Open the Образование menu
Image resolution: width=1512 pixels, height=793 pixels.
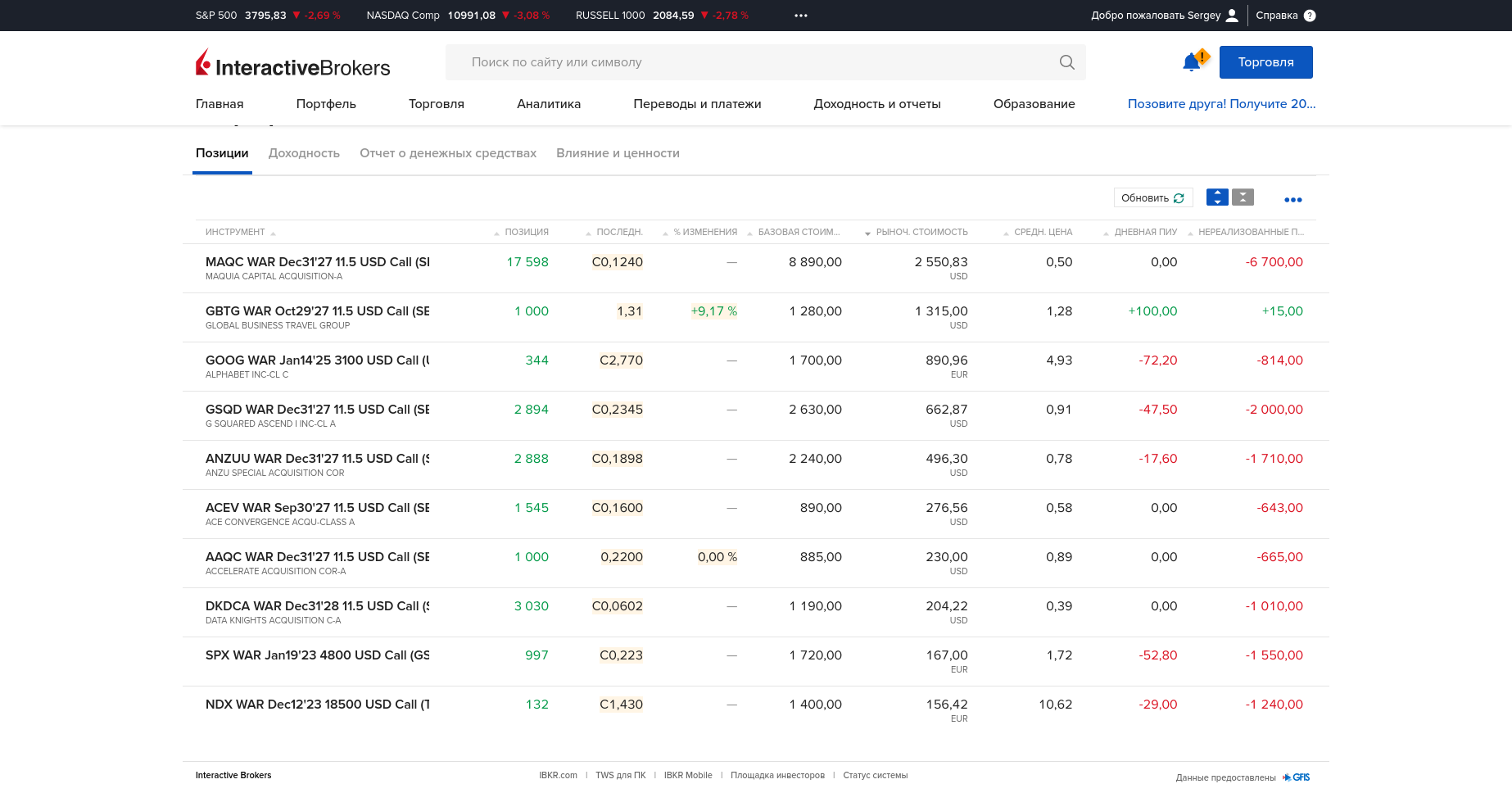pyautogui.click(x=1034, y=104)
